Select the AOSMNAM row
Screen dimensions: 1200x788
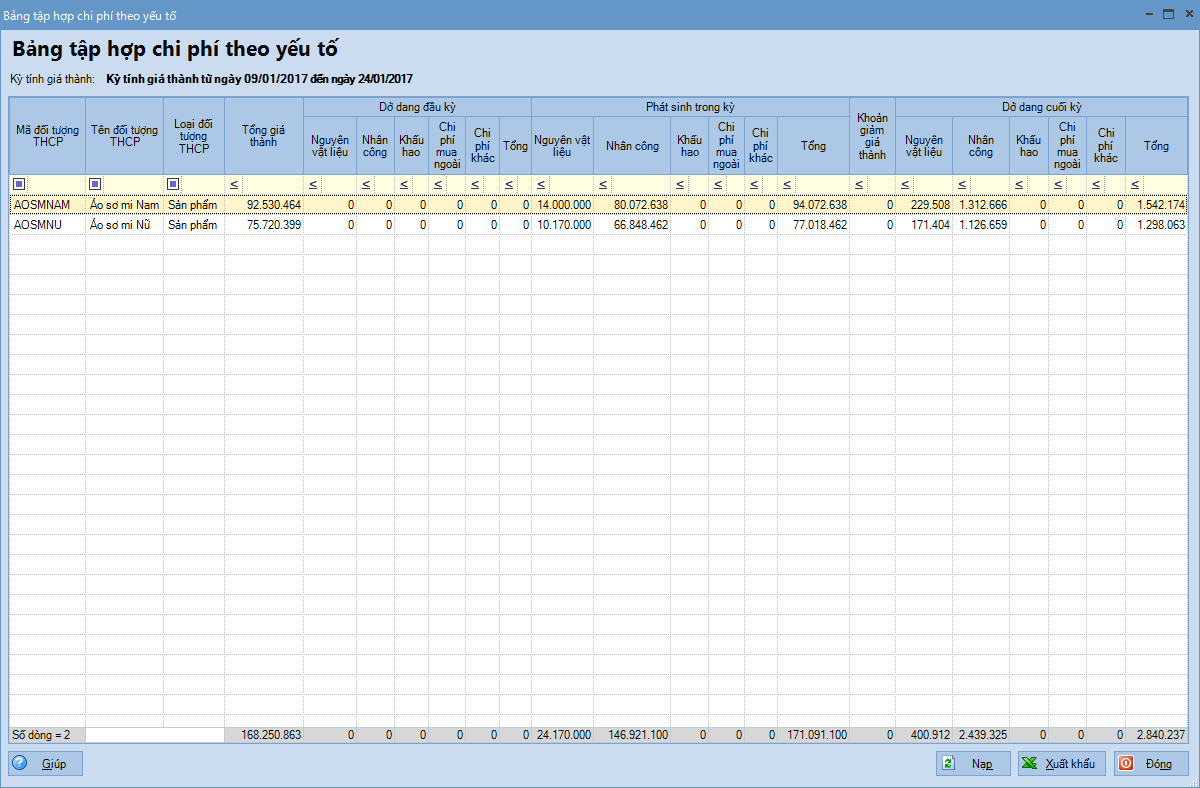[x=47, y=204]
